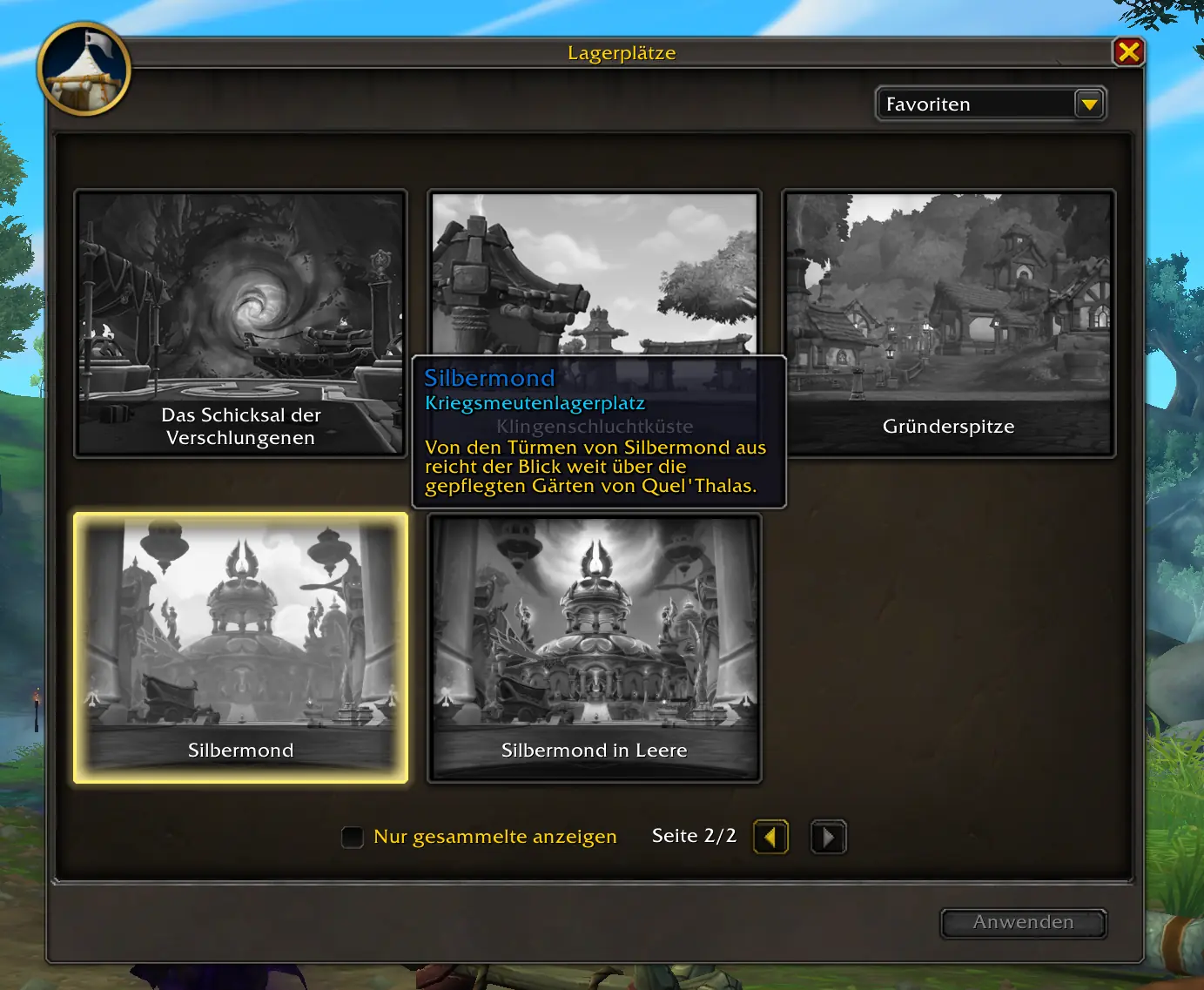Click the Gründerspitze name label
Screen dimensions: 1204x990
(949, 427)
